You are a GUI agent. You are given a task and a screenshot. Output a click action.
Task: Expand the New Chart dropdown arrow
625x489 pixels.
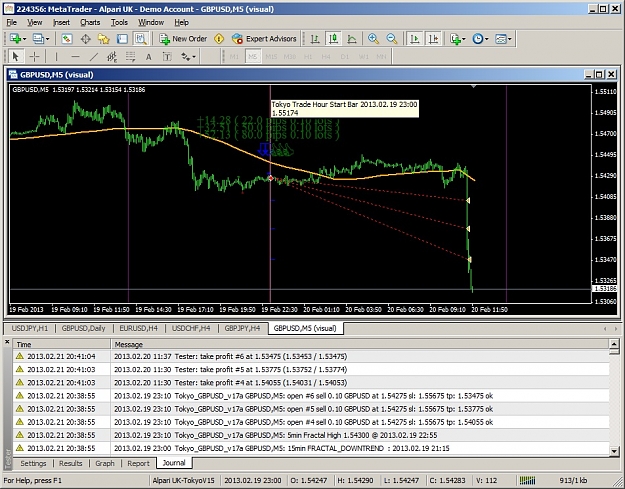coord(24,39)
